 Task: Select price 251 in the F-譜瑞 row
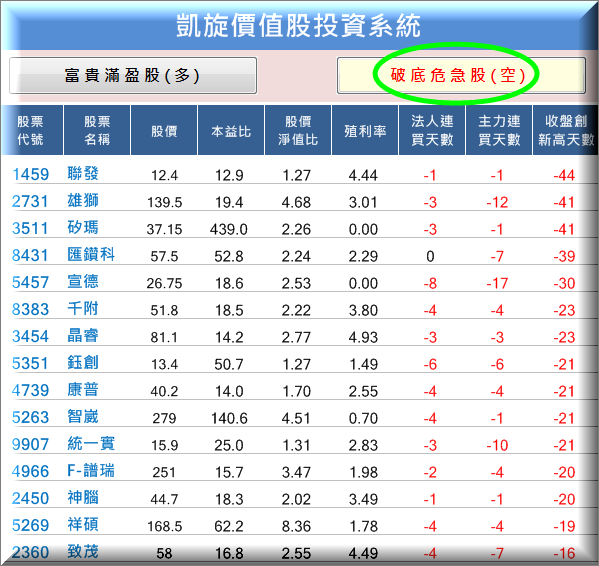164,472
